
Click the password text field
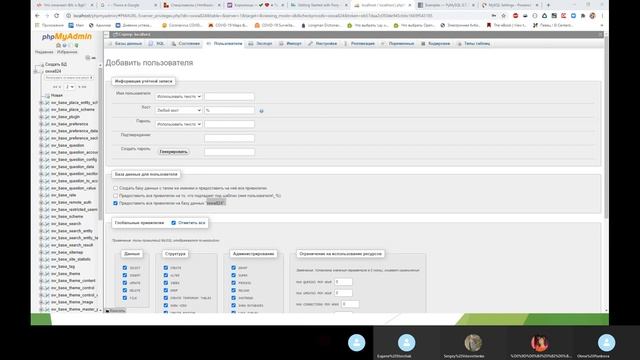coord(229,124)
